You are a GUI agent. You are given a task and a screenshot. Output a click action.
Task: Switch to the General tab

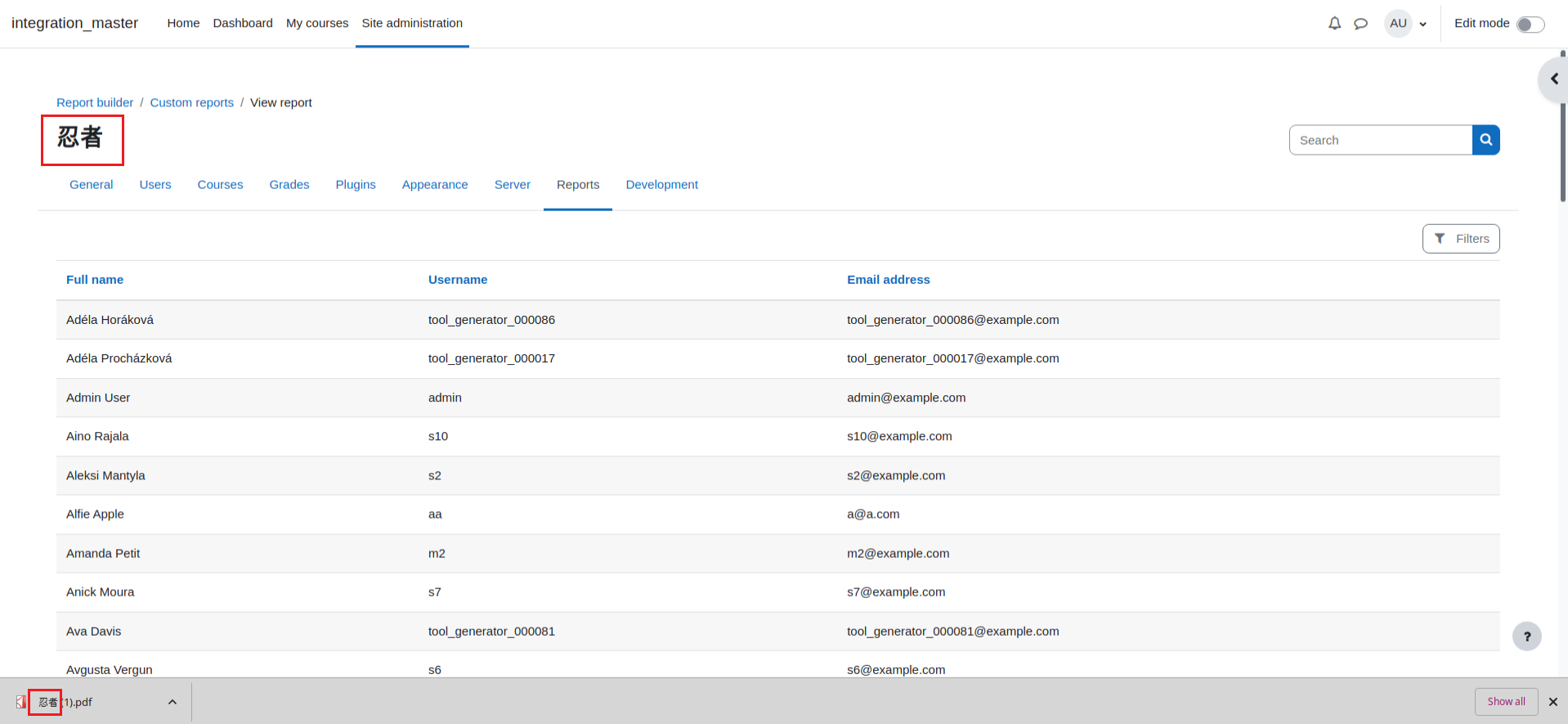click(x=91, y=185)
